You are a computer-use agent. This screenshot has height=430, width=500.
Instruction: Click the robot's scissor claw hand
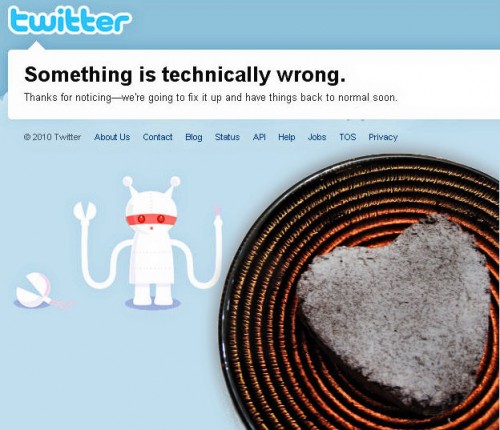85,212
